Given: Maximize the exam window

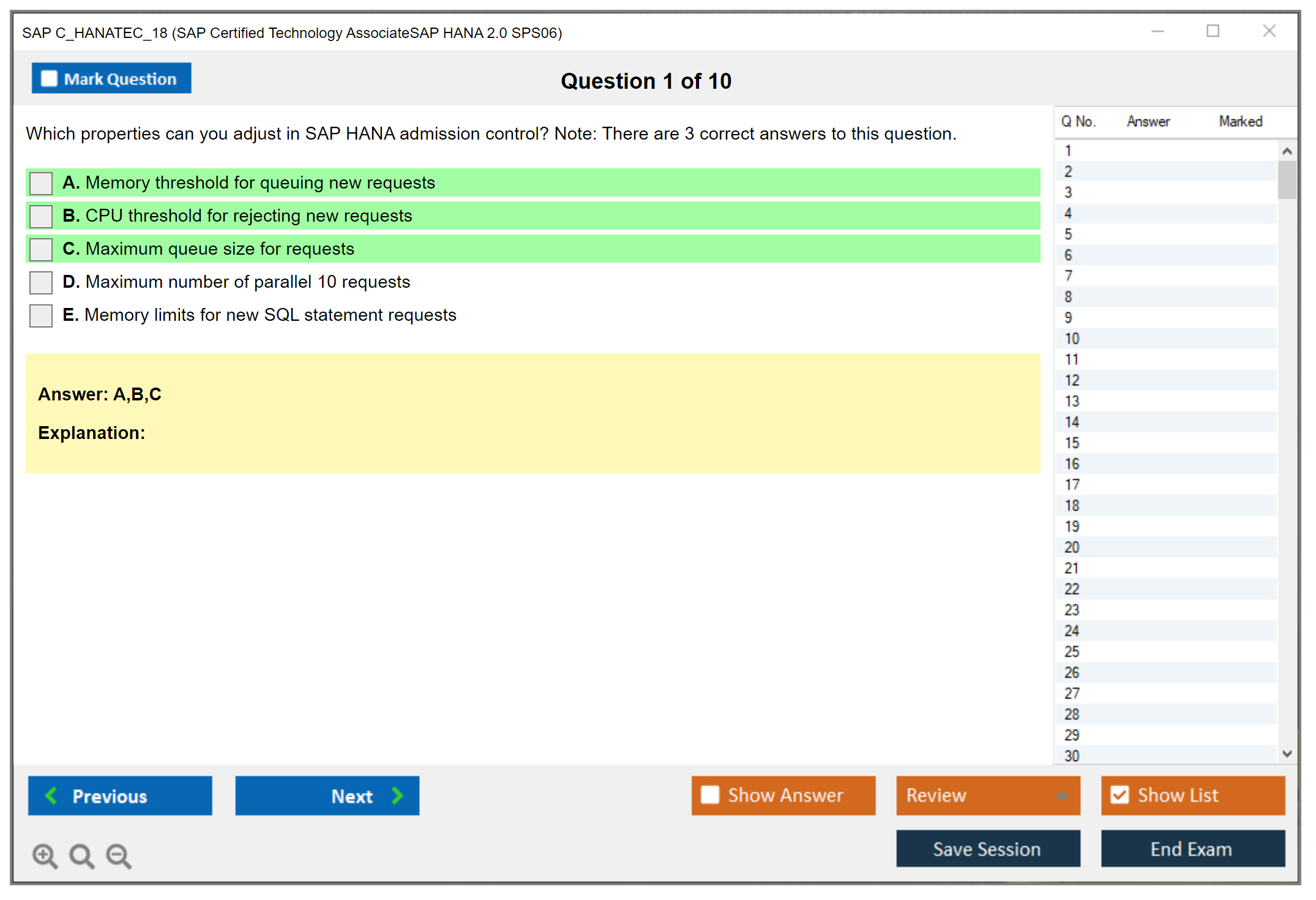Looking at the screenshot, I should point(1213,31).
